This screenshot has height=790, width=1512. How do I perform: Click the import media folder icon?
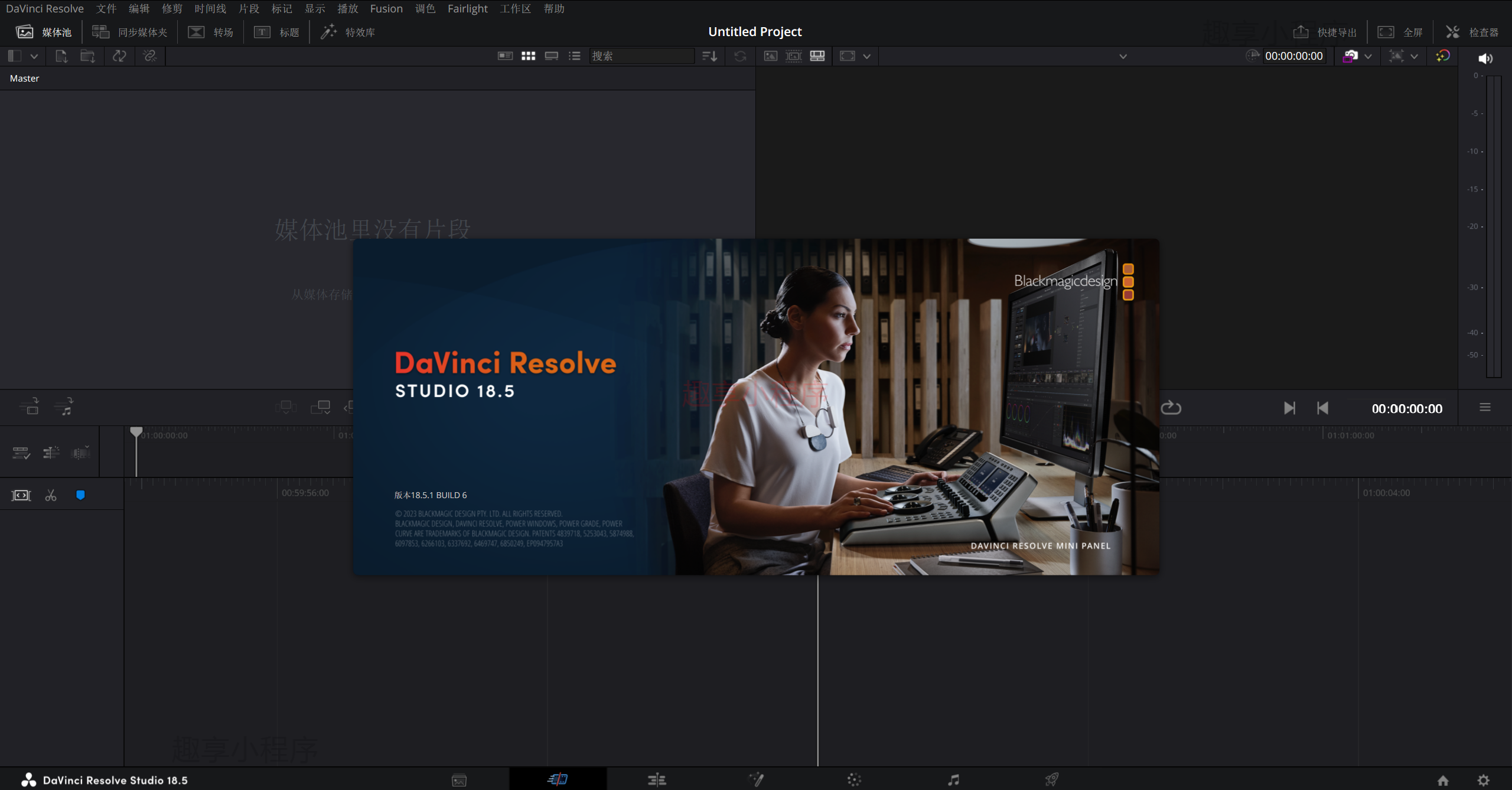[87, 56]
